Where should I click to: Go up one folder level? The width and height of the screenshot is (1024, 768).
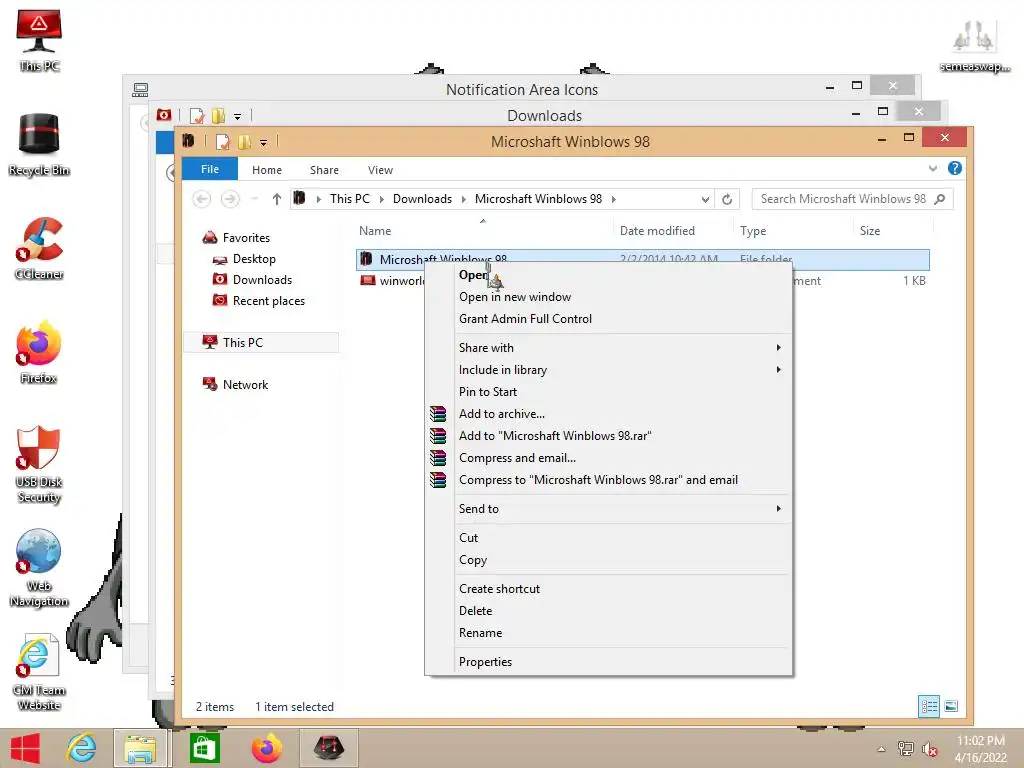point(276,199)
